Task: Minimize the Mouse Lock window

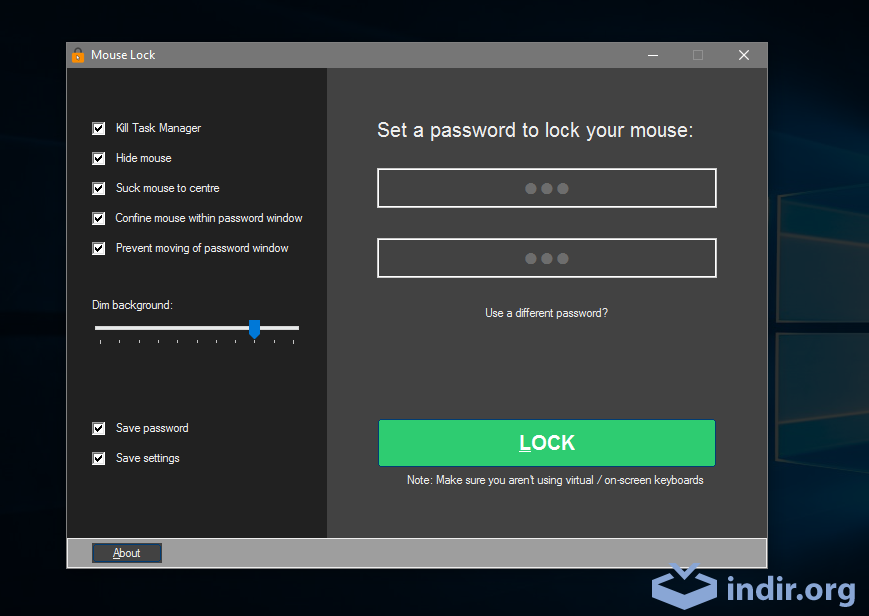Action: pos(652,55)
